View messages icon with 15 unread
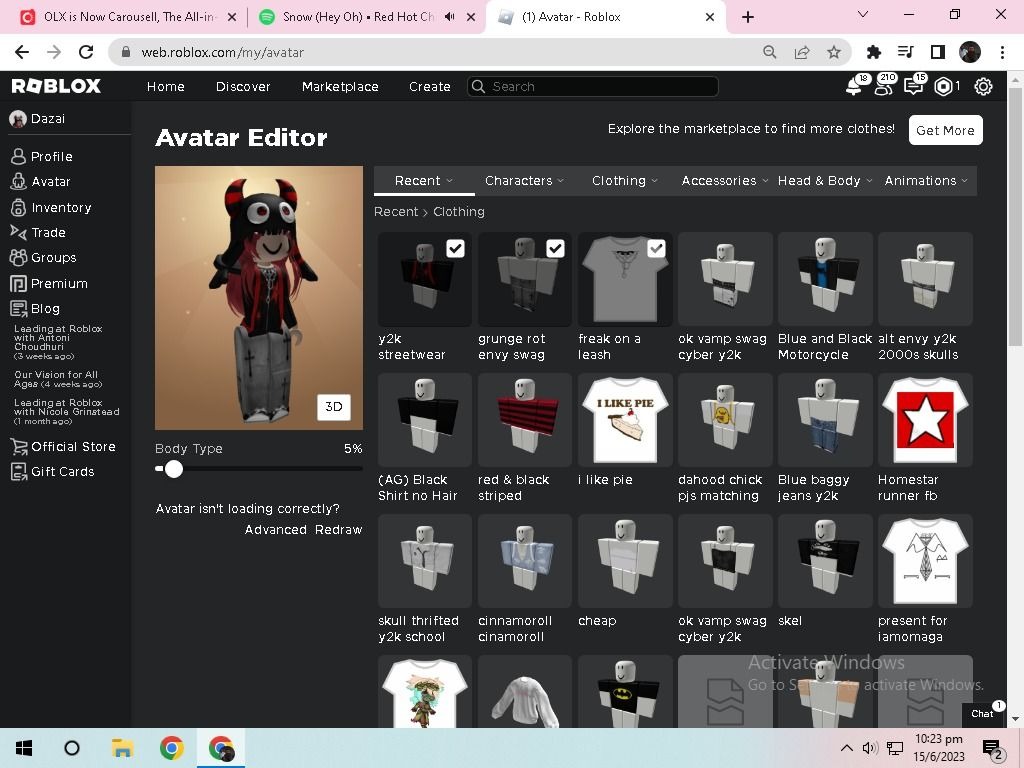 913,87
